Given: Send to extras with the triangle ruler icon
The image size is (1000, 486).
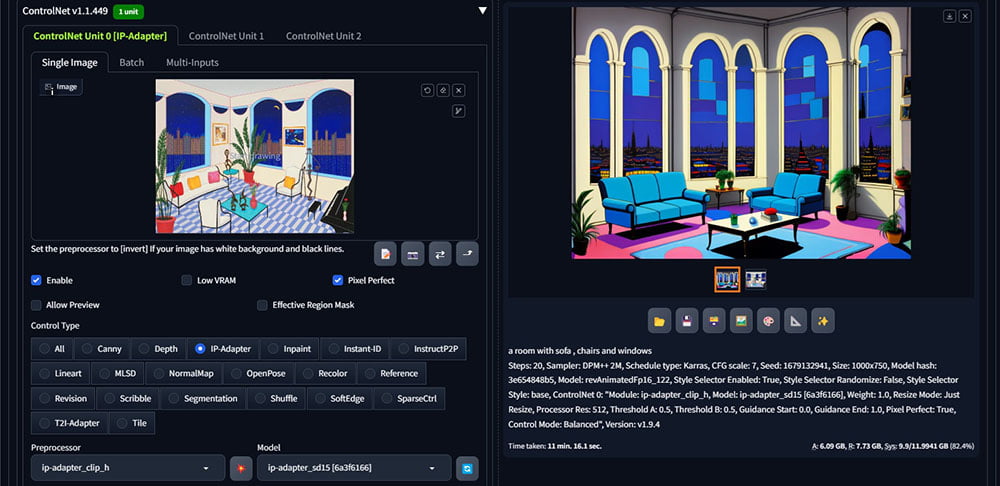Looking at the screenshot, I should tap(795, 321).
